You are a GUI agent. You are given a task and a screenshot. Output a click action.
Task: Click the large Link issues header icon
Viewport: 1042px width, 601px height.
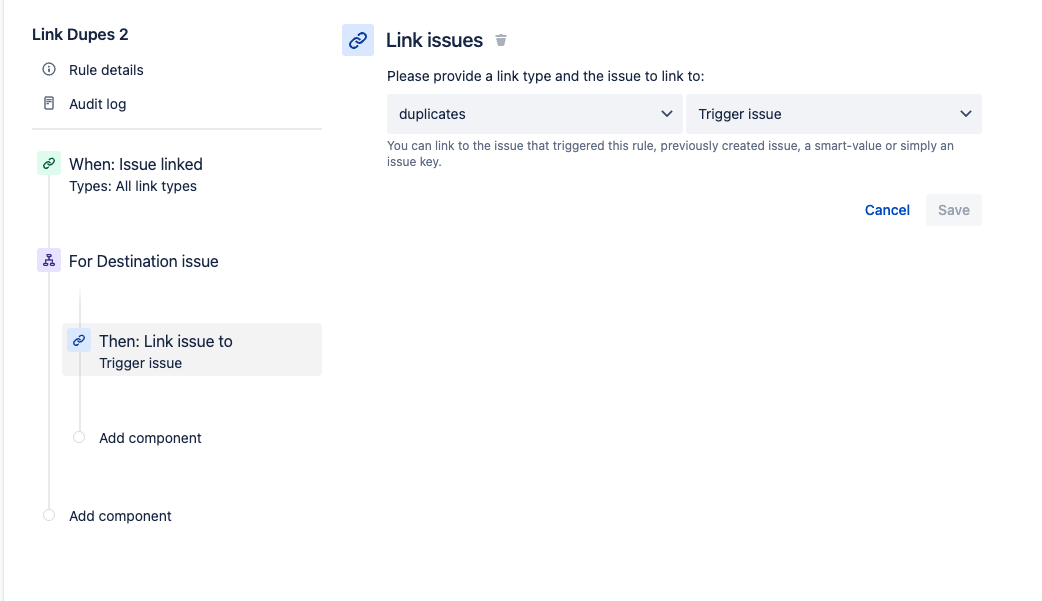[358, 41]
